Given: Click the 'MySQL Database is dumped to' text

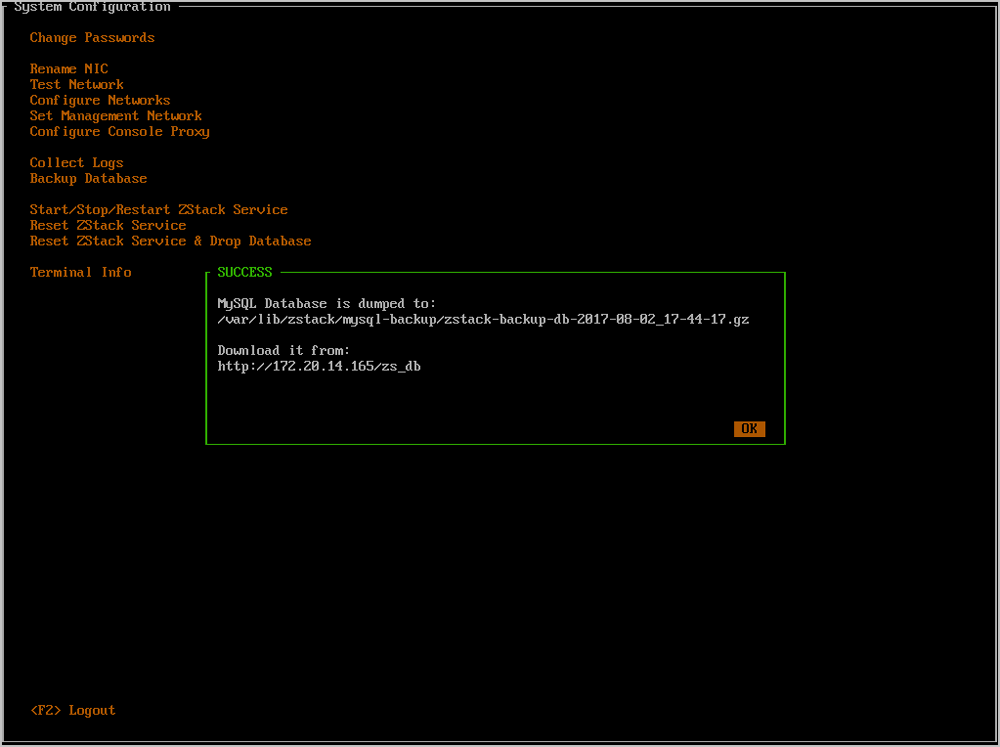Looking at the screenshot, I should [327, 304].
